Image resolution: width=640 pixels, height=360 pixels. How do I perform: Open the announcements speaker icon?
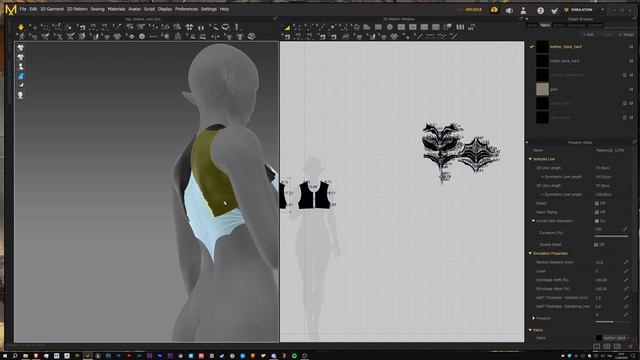click(x=509, y=11)
